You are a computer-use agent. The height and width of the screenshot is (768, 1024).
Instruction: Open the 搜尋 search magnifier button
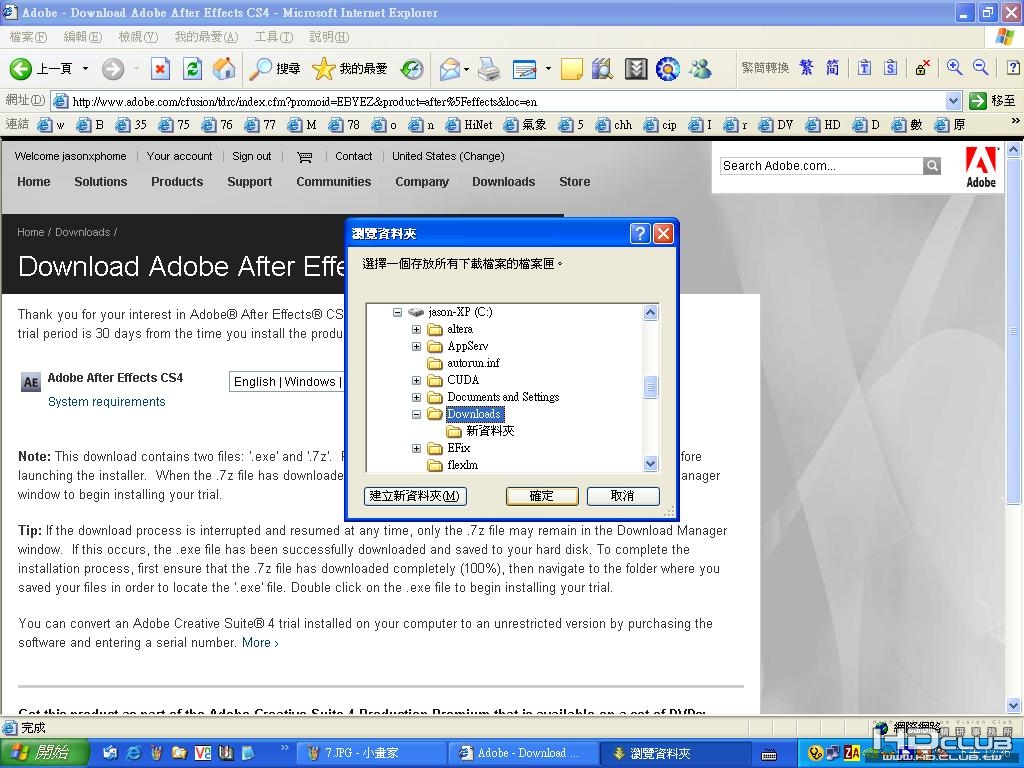tap(276, 69)
